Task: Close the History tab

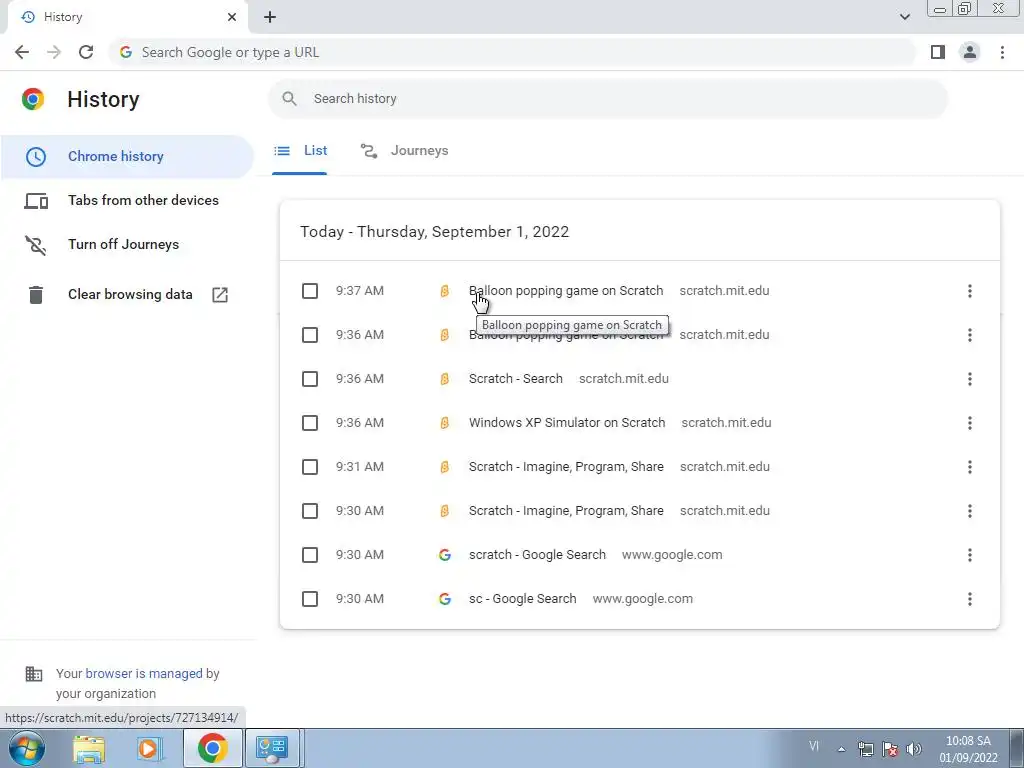Action: [232, 17]
